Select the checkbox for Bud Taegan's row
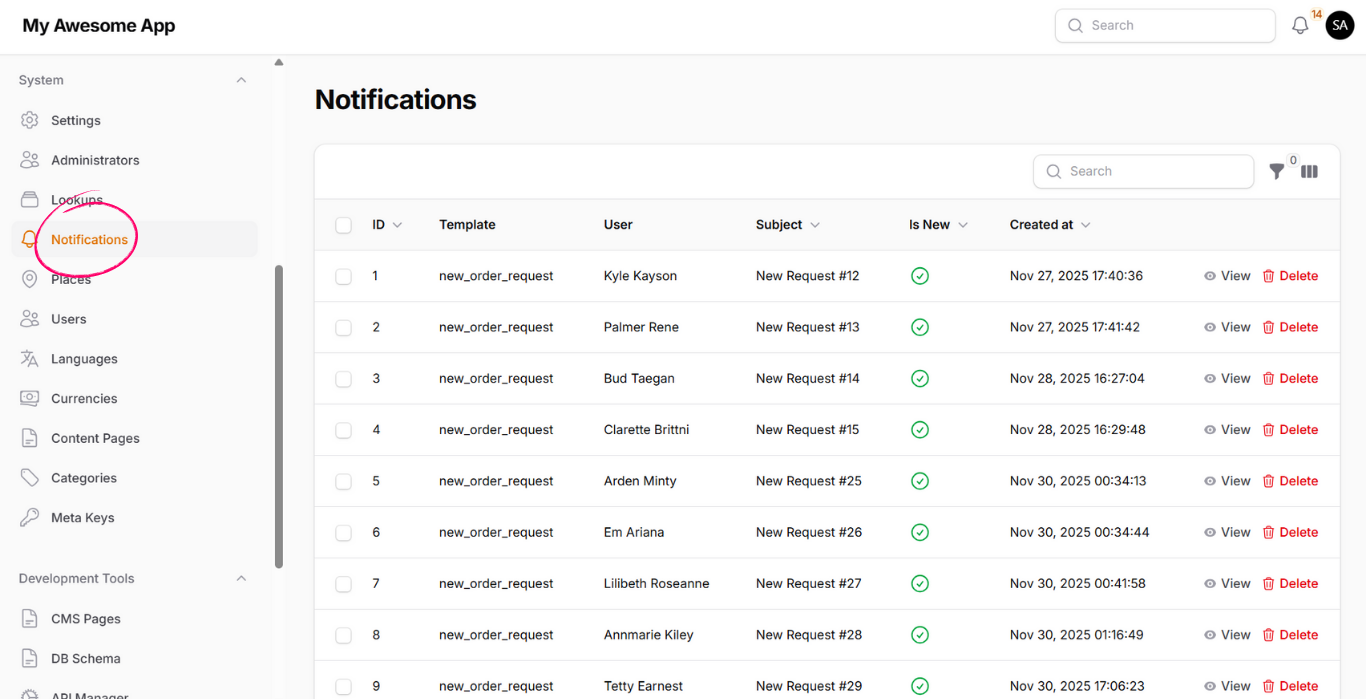 [343, 379]
